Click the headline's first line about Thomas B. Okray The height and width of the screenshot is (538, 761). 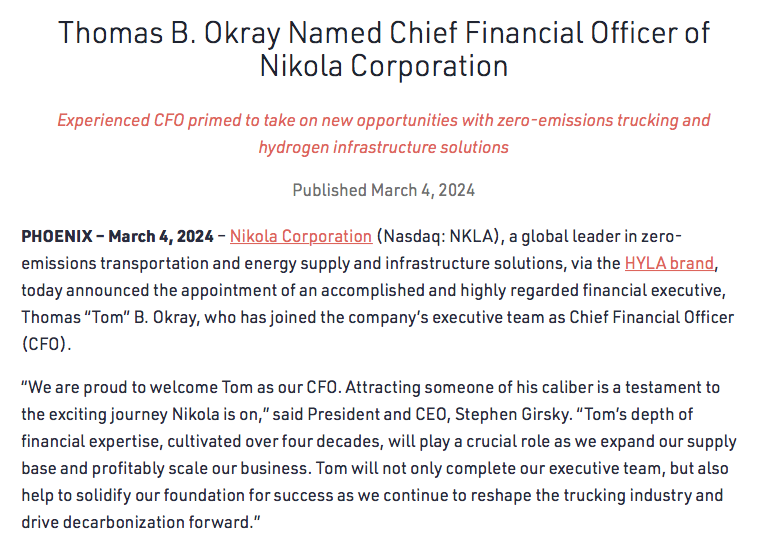point(384,33)
